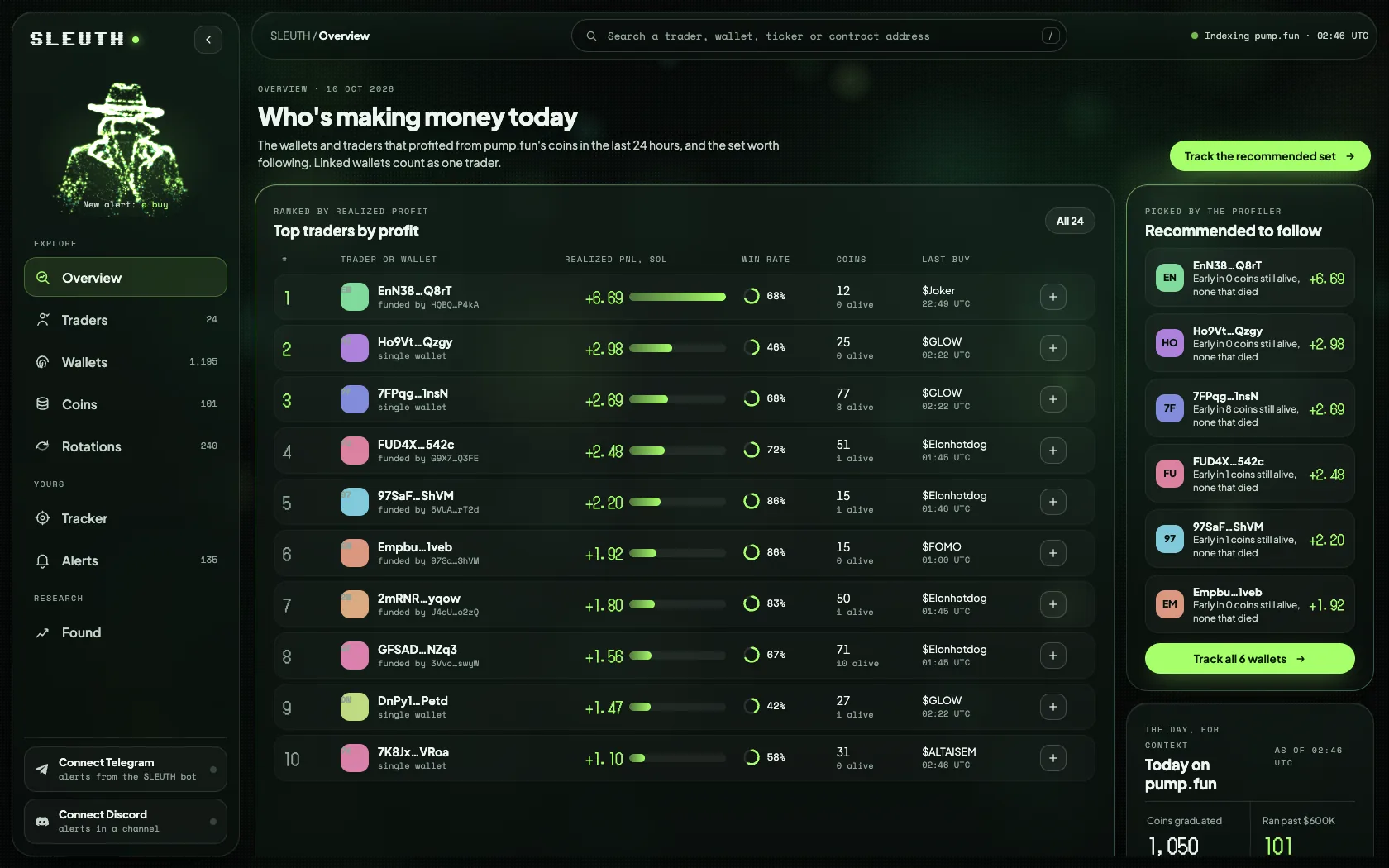Click the Found trend arrow icon
Screen dimensions: 1389x868
[x=43, y=632]
